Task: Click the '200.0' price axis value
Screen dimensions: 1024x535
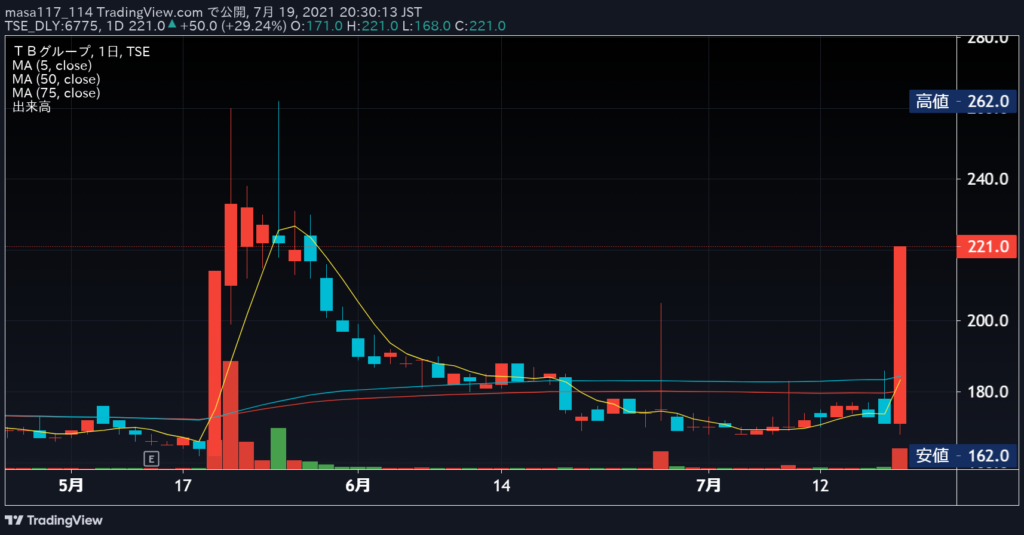Action: coord(987,321)
